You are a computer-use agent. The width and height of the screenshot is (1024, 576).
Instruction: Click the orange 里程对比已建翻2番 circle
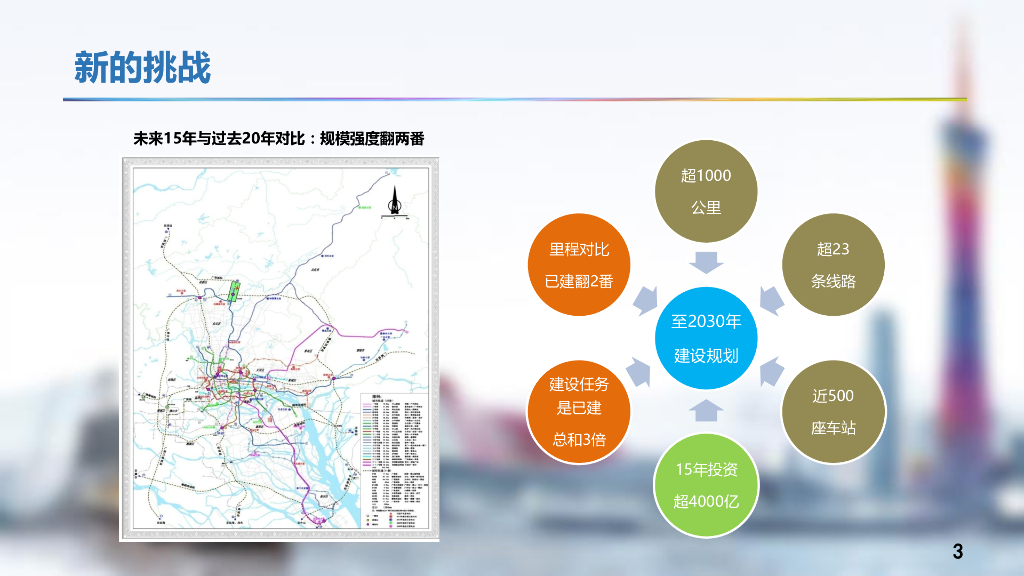(579, 264)
